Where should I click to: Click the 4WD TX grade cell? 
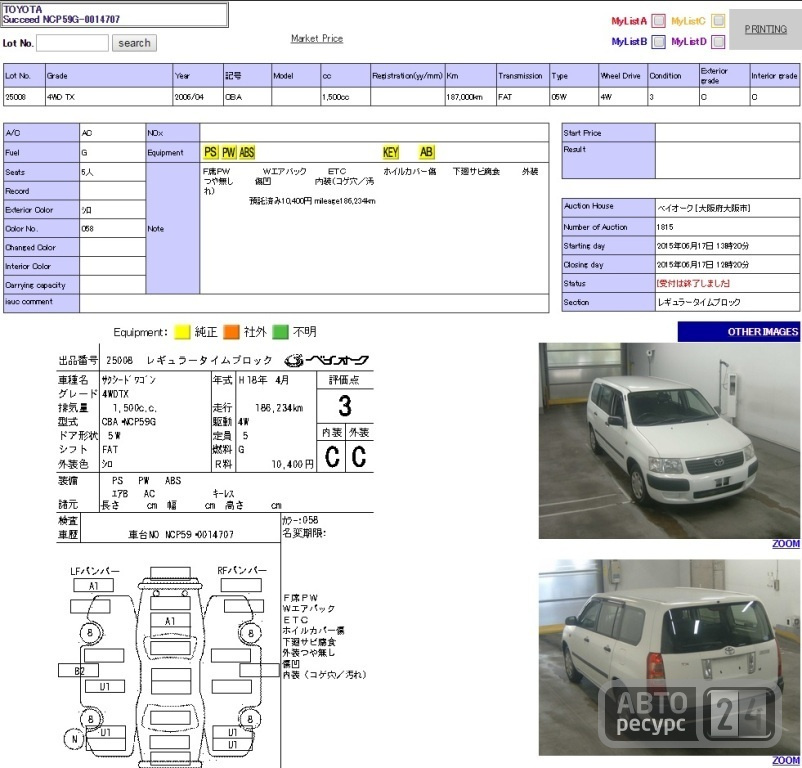click(x=109, y=97)
